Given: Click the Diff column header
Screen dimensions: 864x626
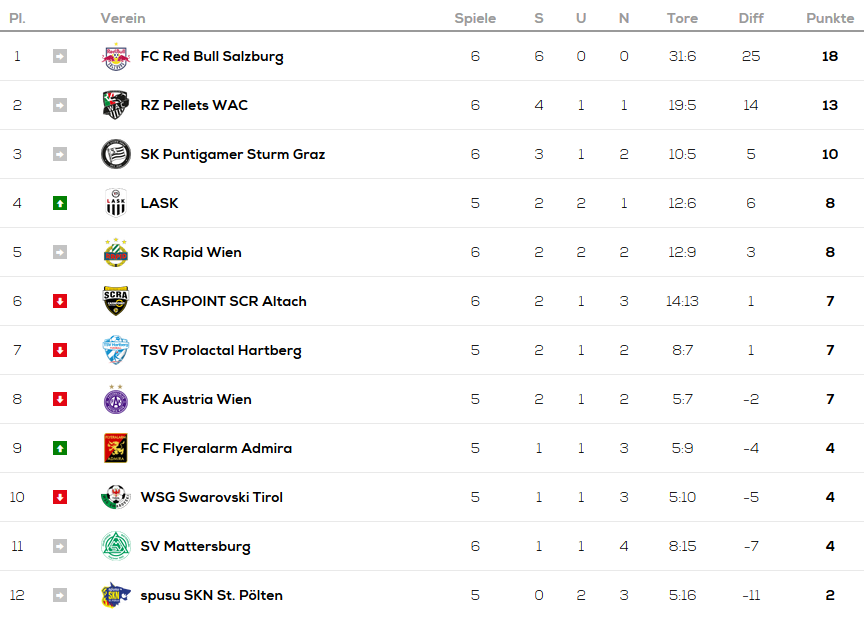Looking at the screenshot, I should point(751,18).
